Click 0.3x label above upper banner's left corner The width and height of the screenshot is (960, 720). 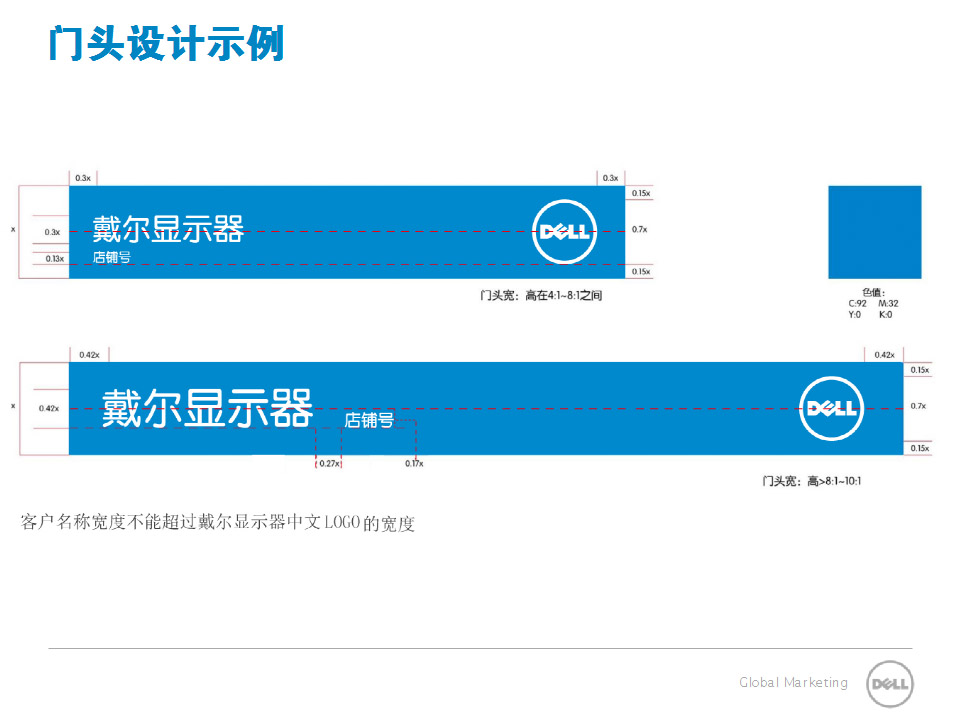[83, 178]
